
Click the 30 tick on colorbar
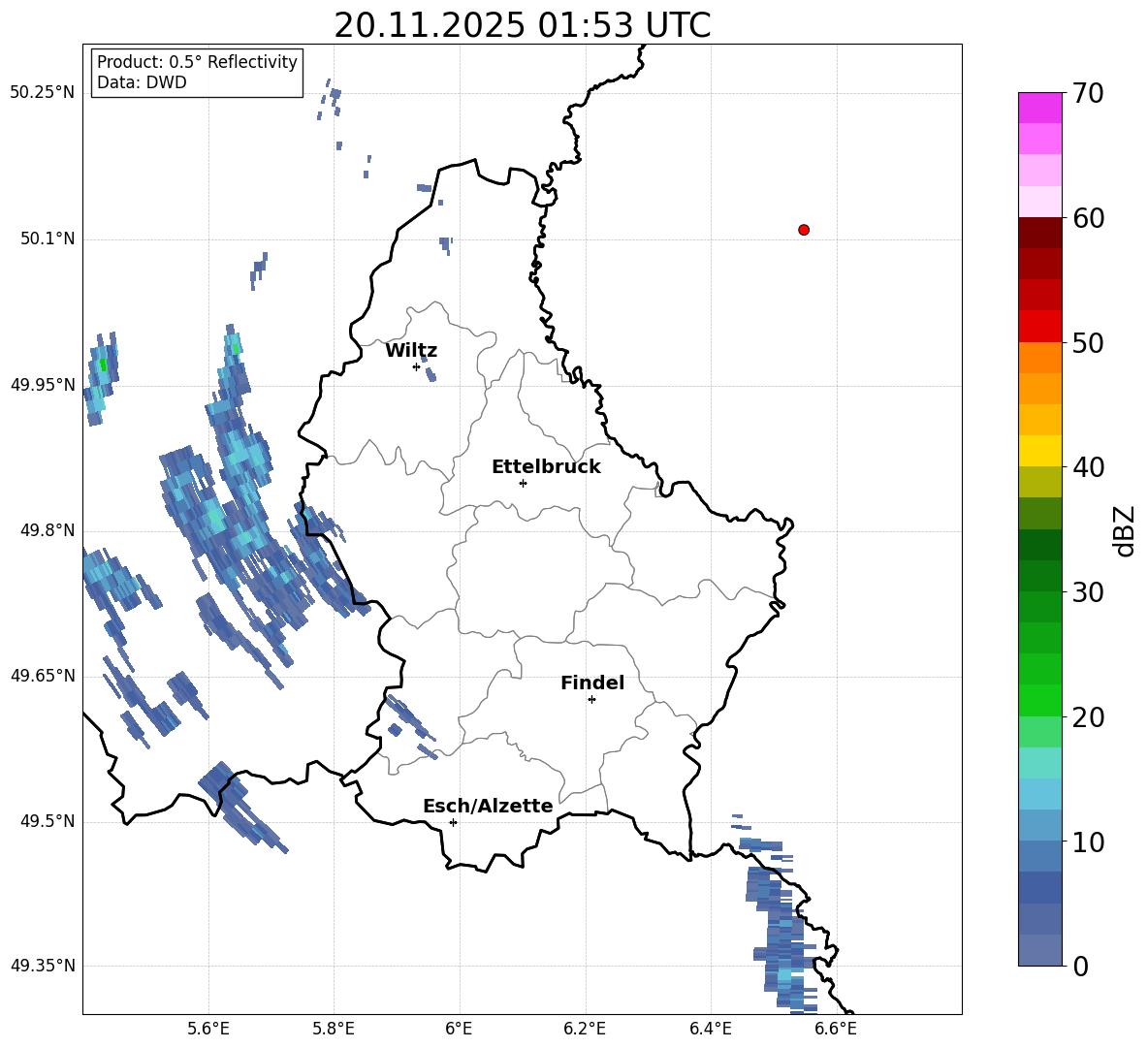pos(1088,592)
